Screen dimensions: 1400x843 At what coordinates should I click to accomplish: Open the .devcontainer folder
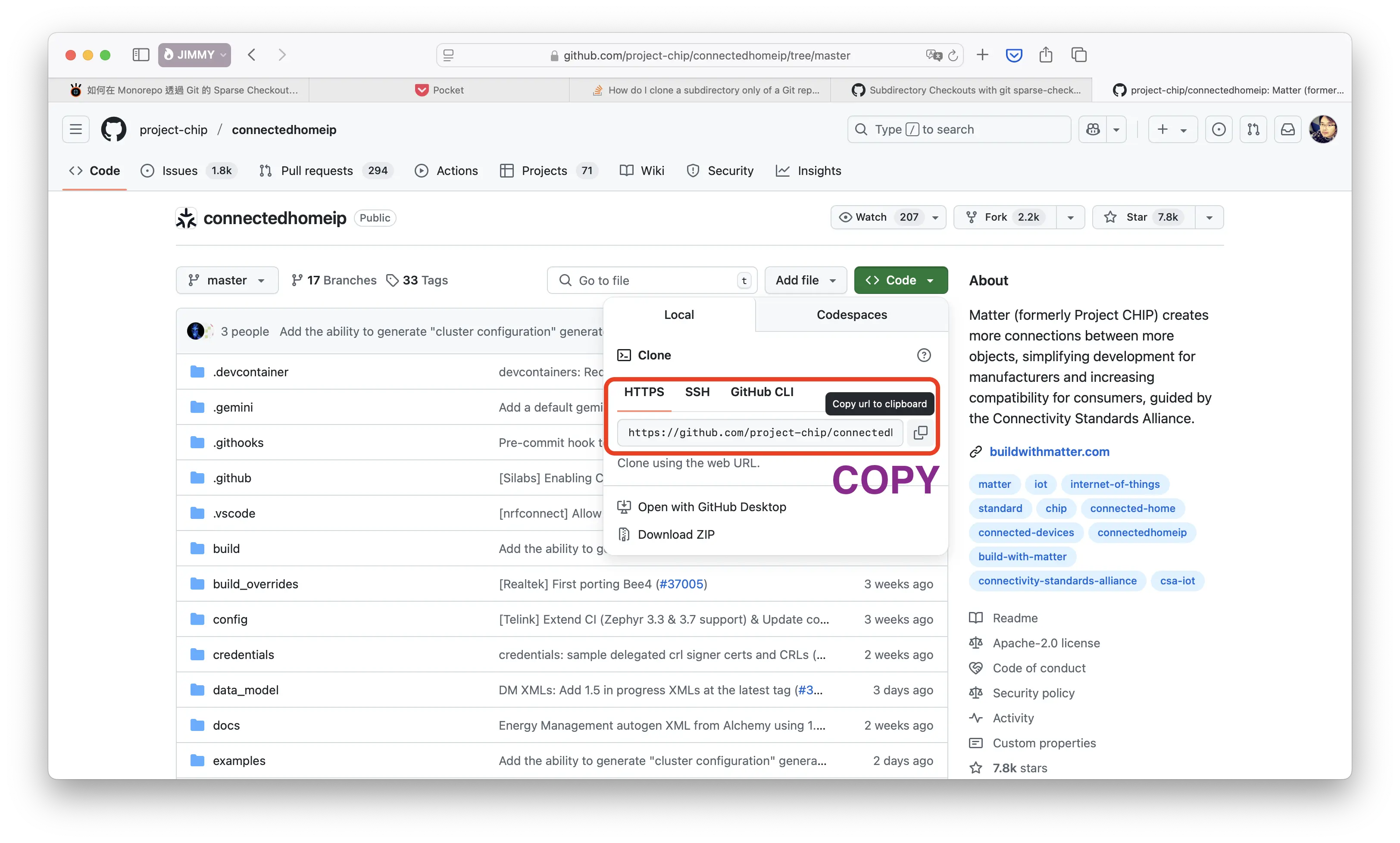tap(250, 372)
